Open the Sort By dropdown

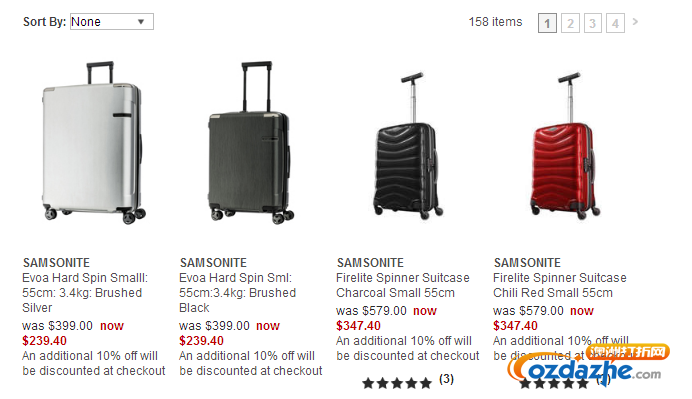pyautogui.click(x=112, y=22)
